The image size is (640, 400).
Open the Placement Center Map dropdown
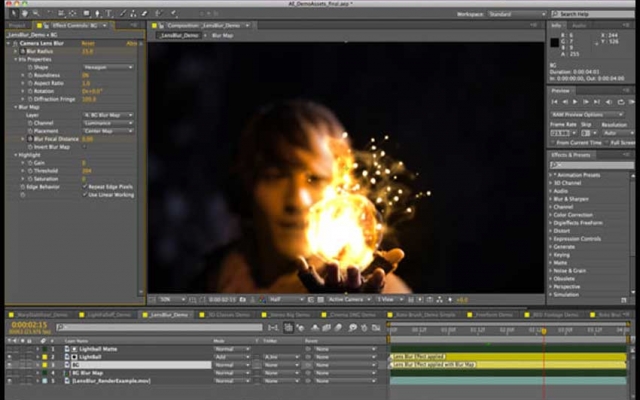click(108, 131)
